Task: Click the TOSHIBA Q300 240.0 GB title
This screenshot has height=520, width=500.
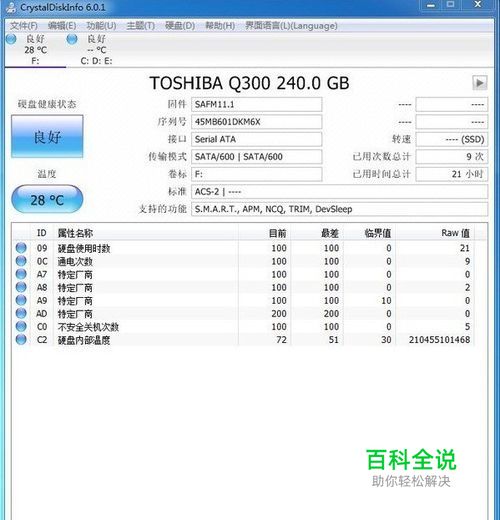Action: pyautogui.click(x=249, y=83)
